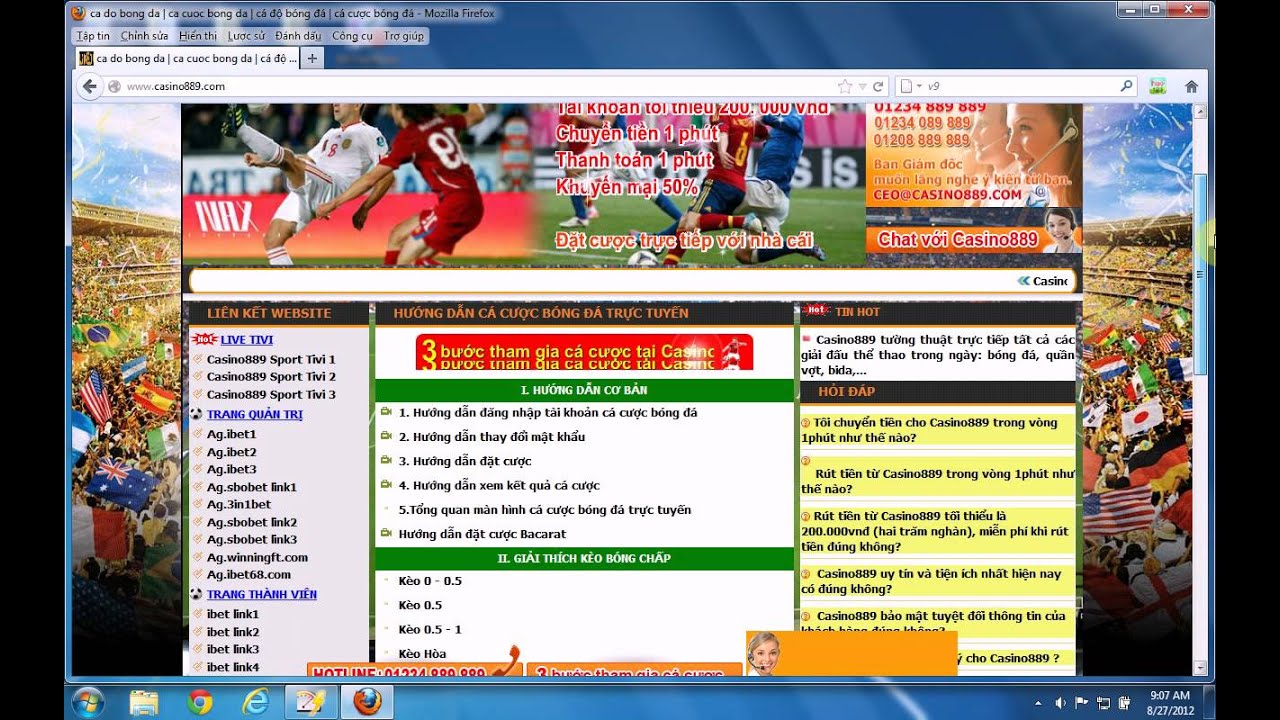Open the Hiển thị menu
The width and height of the screenshot is (1280, 720).
[x=198, y=36]
